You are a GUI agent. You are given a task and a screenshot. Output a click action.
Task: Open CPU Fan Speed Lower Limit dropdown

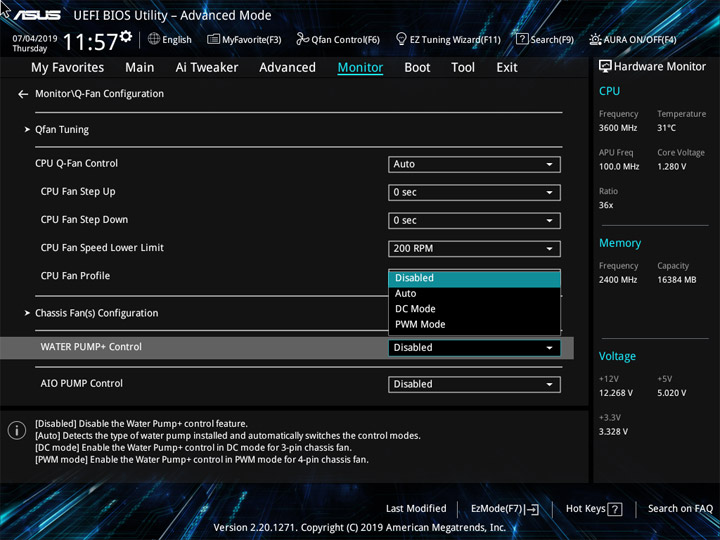[x=474, y=249]
